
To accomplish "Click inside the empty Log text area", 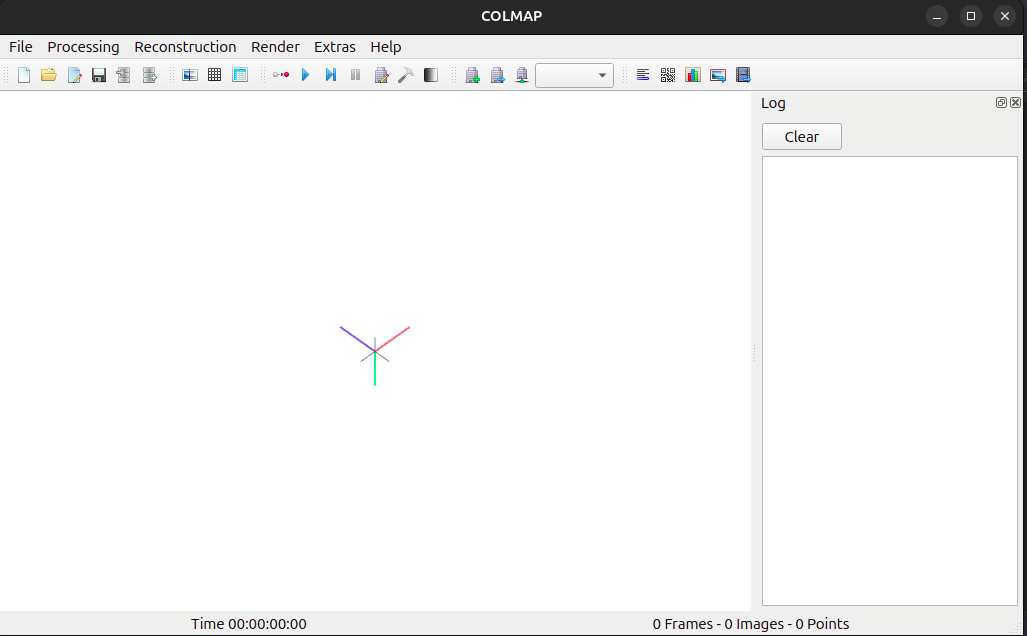I will (889, 381).
